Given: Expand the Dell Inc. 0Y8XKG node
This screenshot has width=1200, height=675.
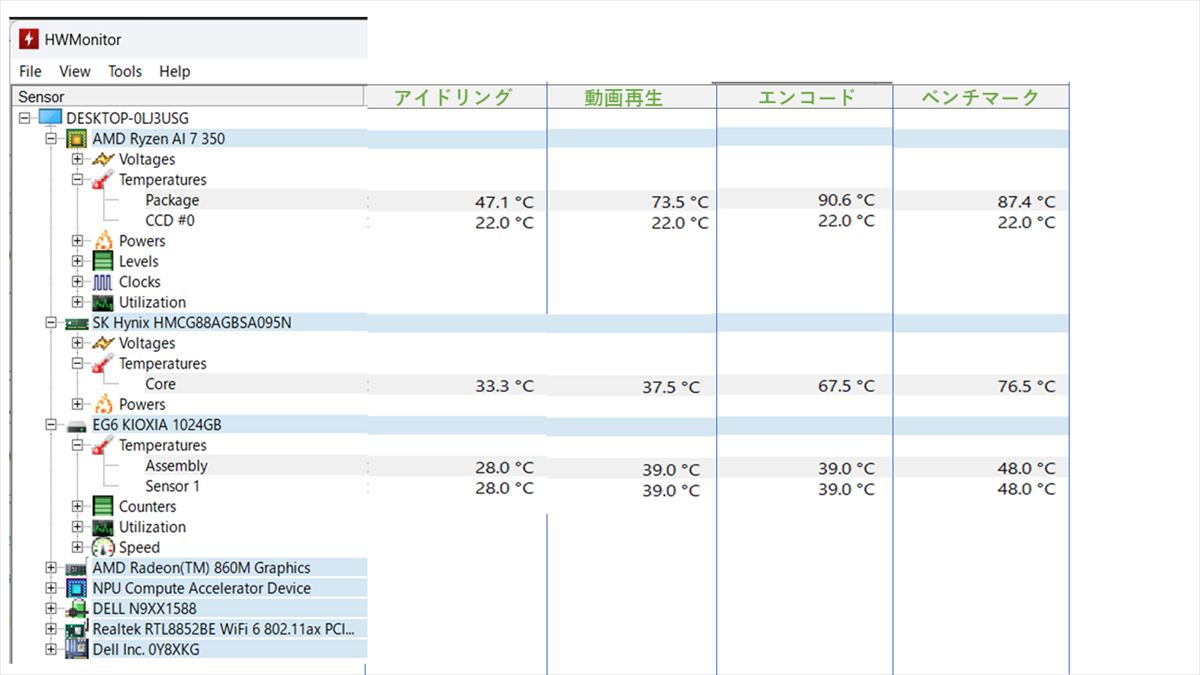Looking at the screenshot, I should (51, 649).
